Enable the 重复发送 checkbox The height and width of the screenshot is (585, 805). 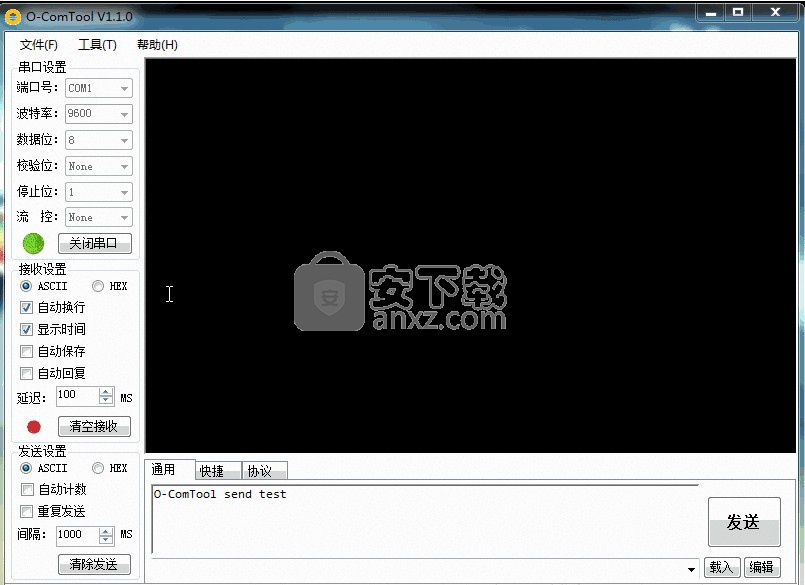(x=26, y=512)
